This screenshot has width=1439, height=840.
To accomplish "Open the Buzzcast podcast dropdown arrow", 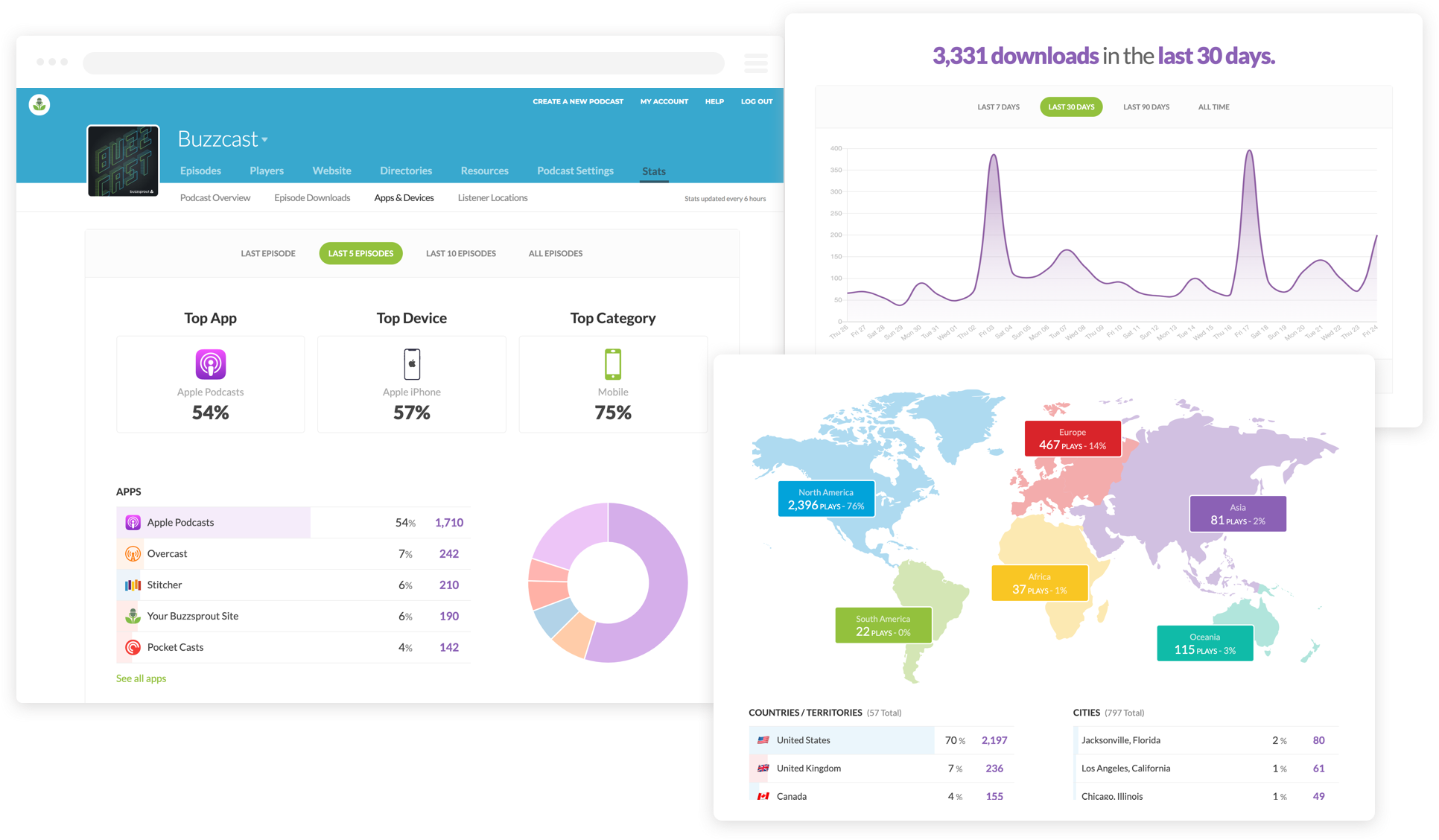I will (265, 140).
